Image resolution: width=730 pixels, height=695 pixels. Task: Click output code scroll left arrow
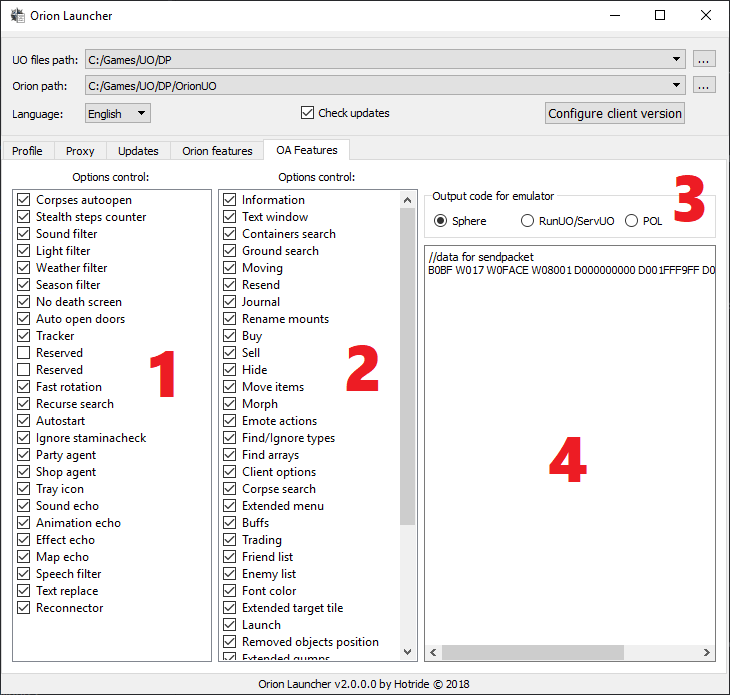(433, 652)
